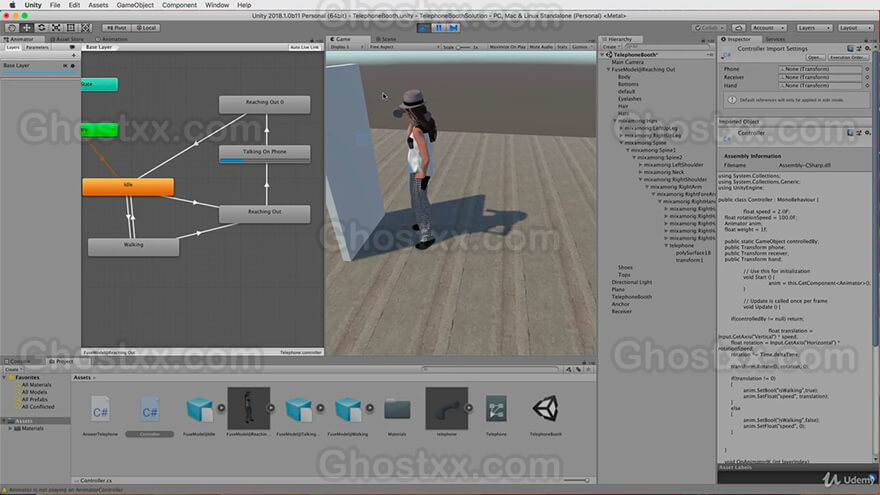The image size is (880, 495).
Task: Select the Telephone animator controller asset
Action: click(x=496, y=414)
